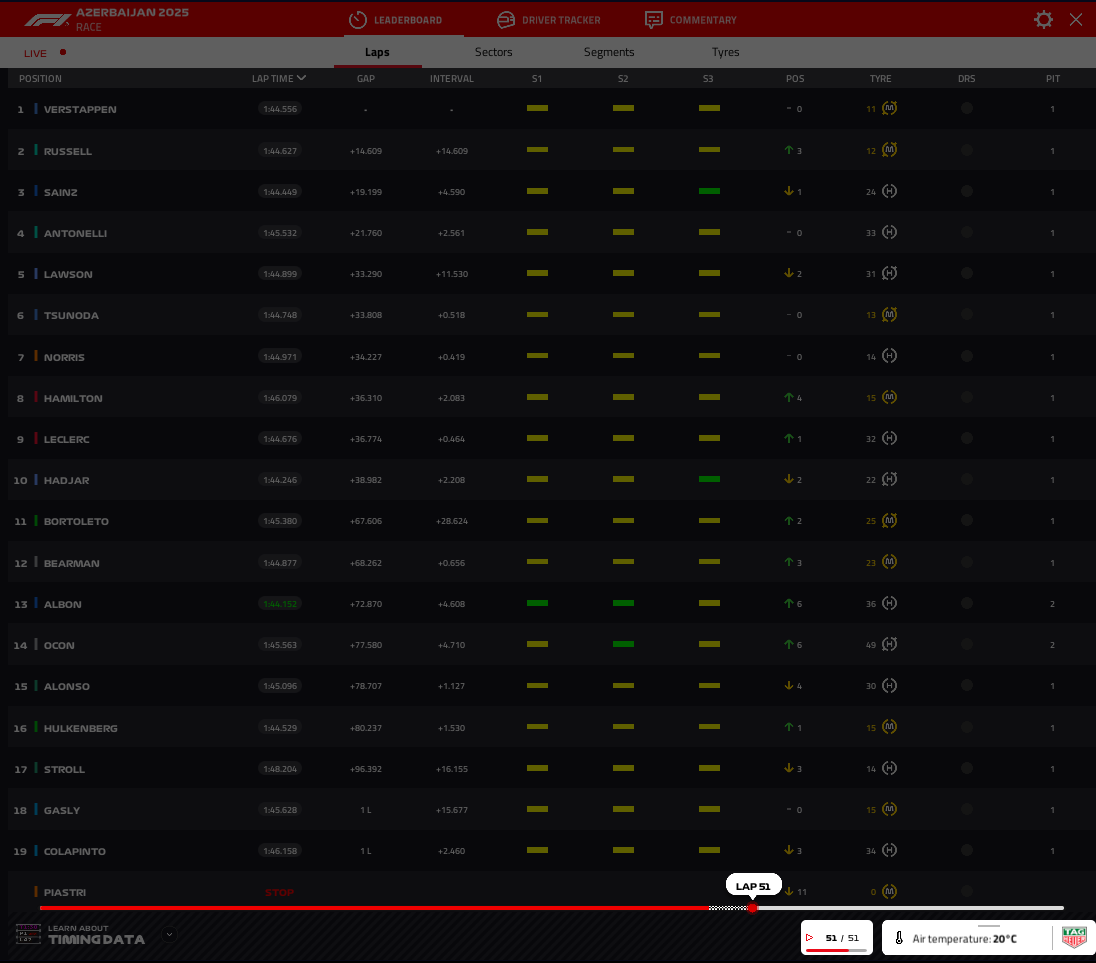The height and width of the screenshot is (963, 1096).
Task: Click Stroll's DRS indicator
Action: tap(967, 768)
